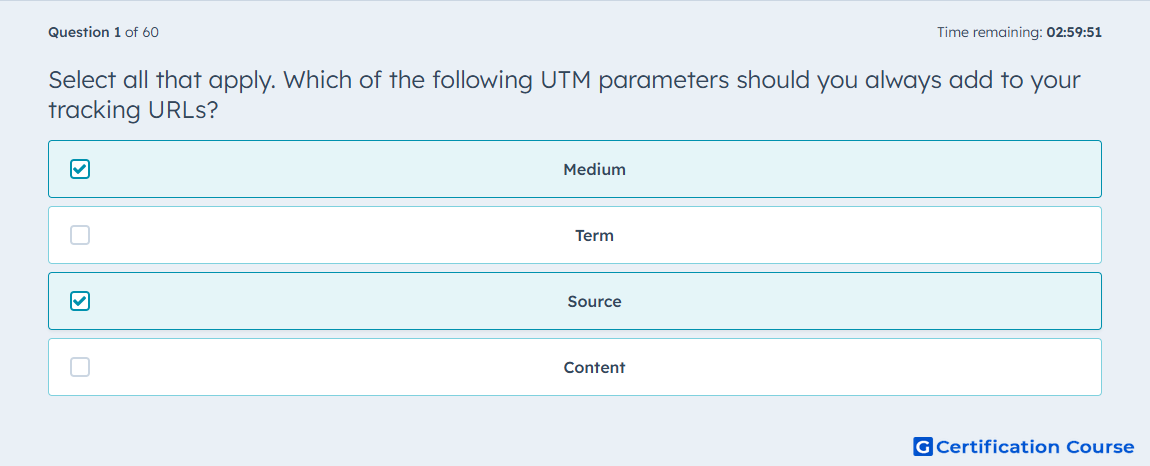Click the Medium answer label text
Screen dimensions: 1150x466
594,170
